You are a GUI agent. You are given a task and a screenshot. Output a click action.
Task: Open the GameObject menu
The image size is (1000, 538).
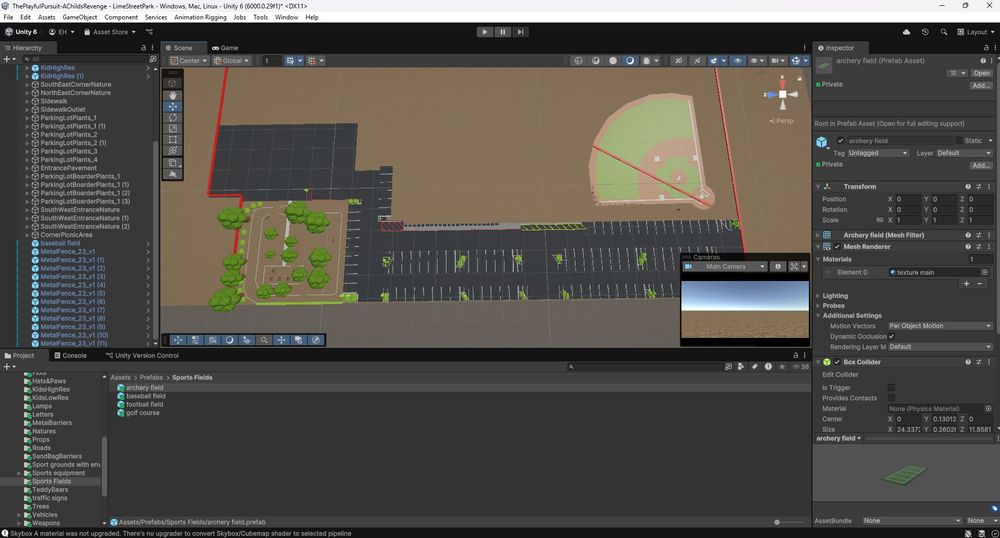click(x=80, y=17)
